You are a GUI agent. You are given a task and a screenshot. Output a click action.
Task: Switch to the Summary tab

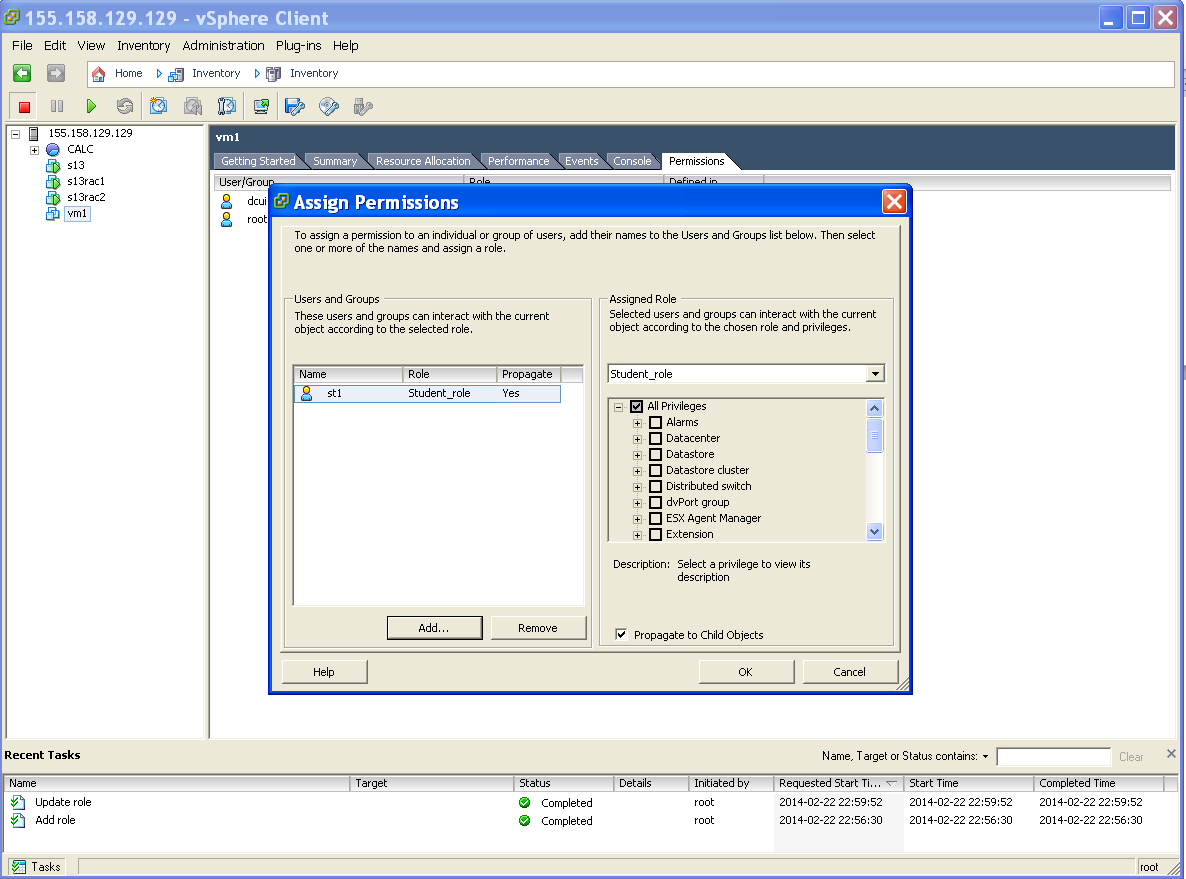[x=334, y=161]
